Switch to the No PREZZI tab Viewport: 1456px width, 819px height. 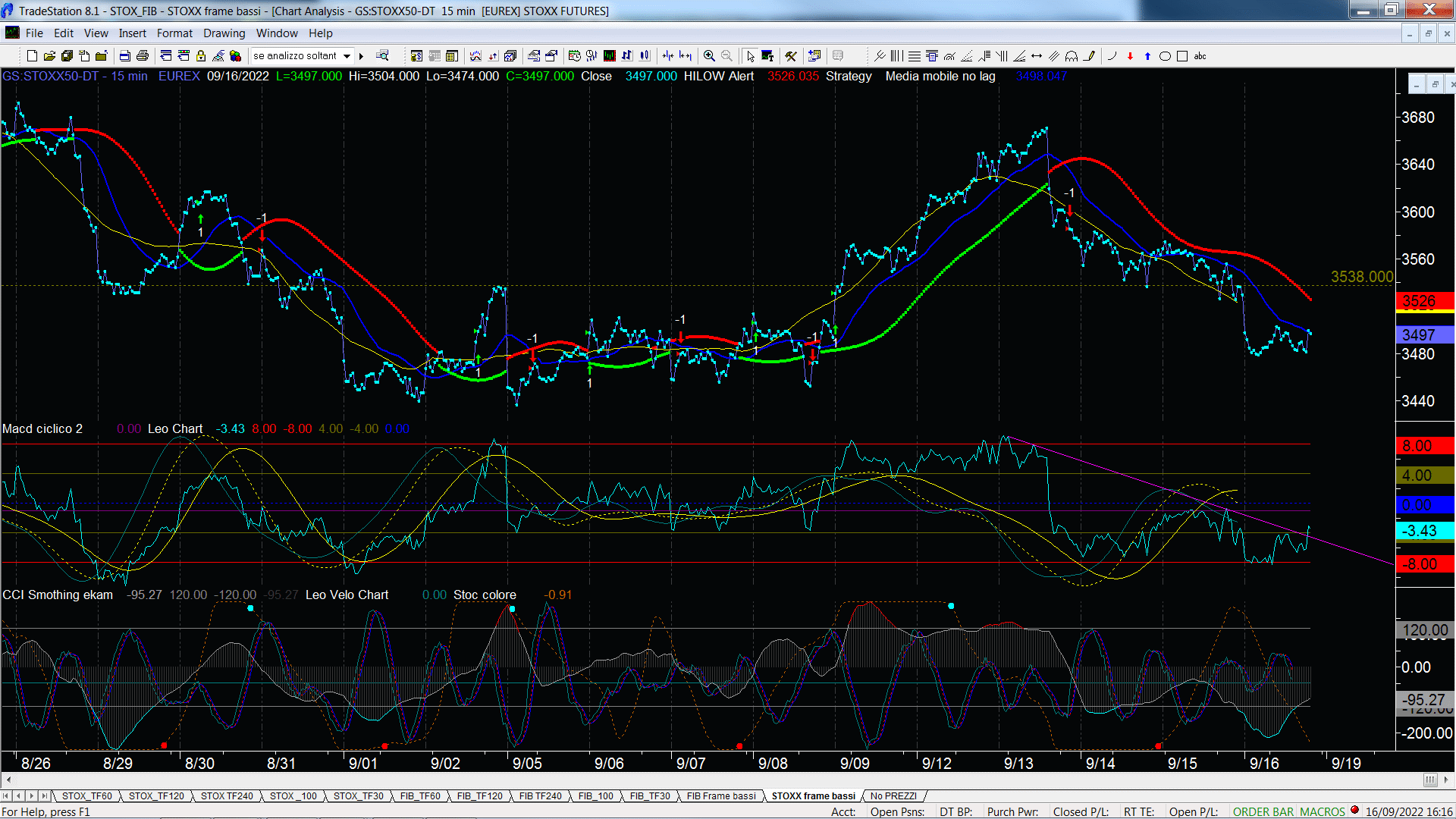(893, 795)
